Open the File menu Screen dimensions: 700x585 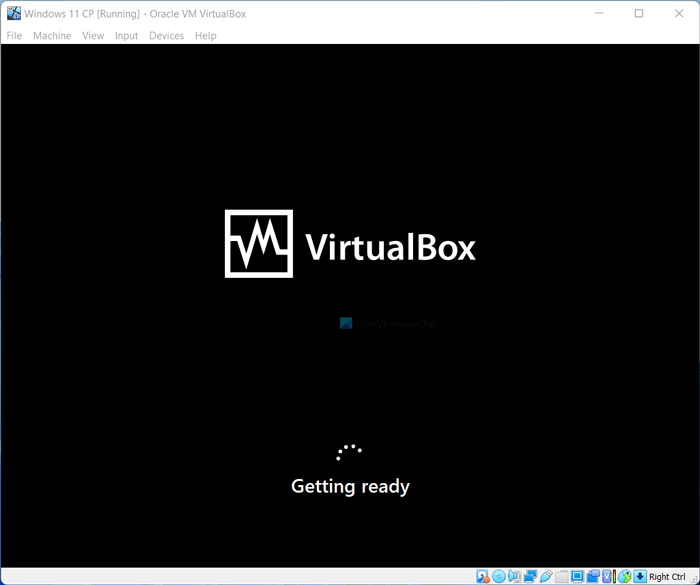point(14,36)
